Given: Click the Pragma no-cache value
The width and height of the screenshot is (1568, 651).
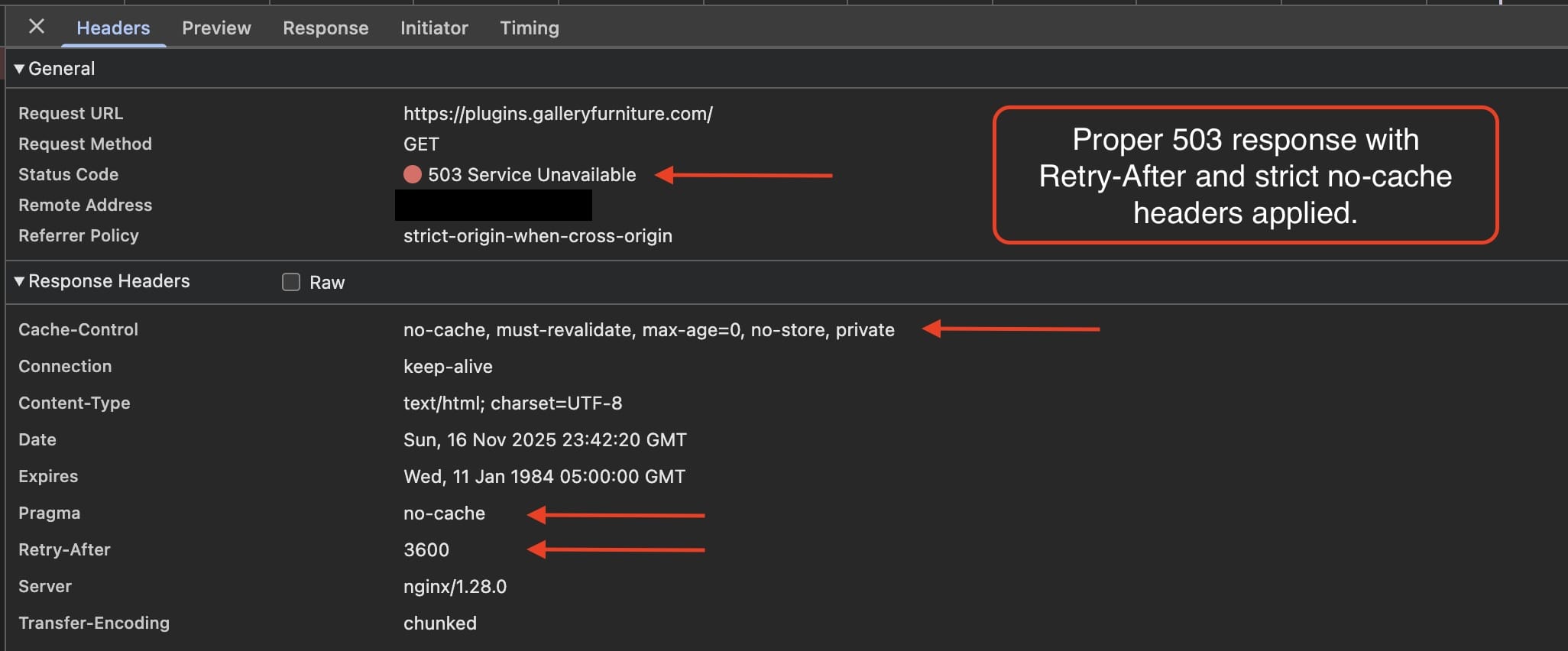Looking at the screenshot, I should [x=444, y=513].
